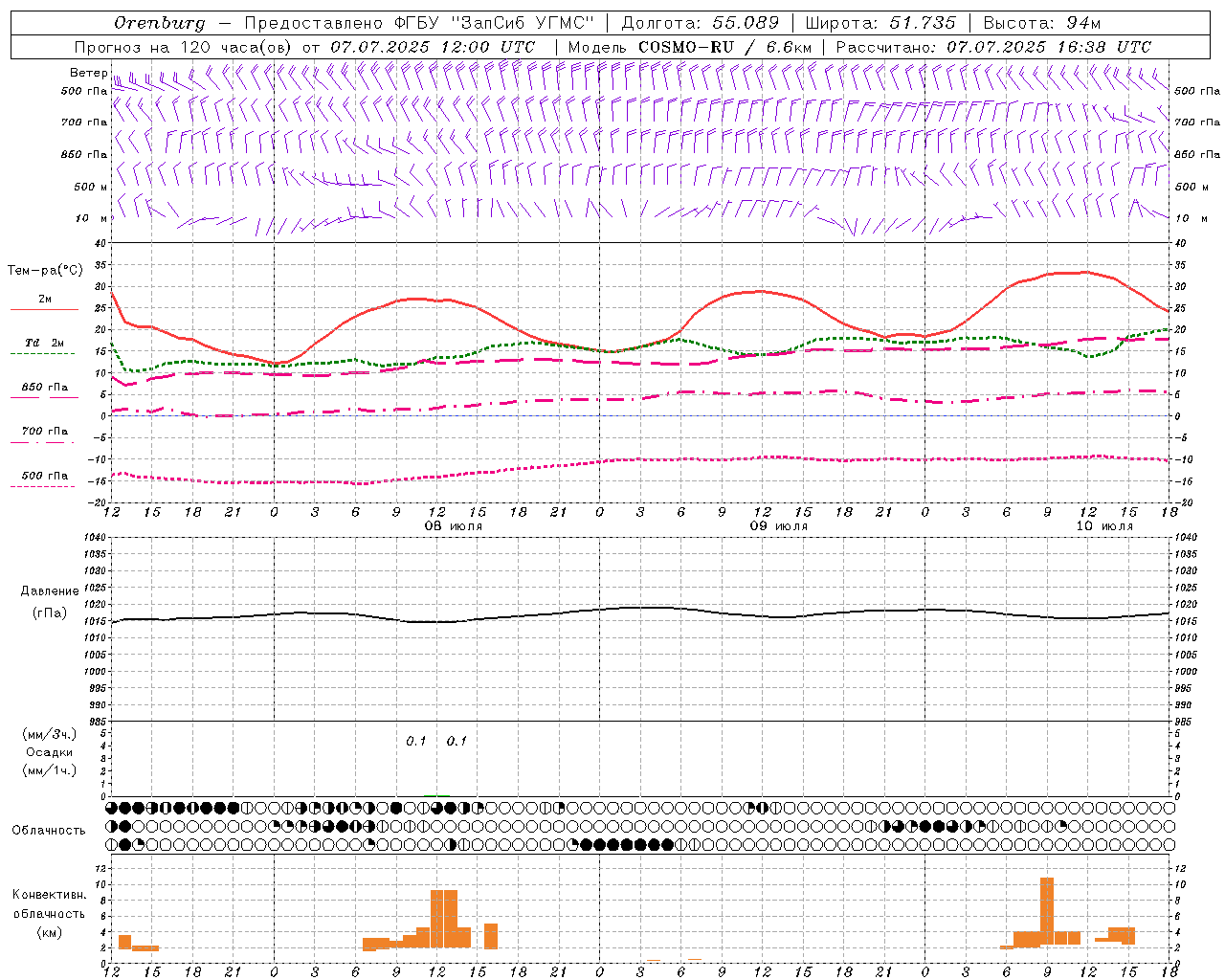Click the tallest orange convective bar on 10 июля
Viewport: 1225px width, 980px height.
tap(1047, 912)
